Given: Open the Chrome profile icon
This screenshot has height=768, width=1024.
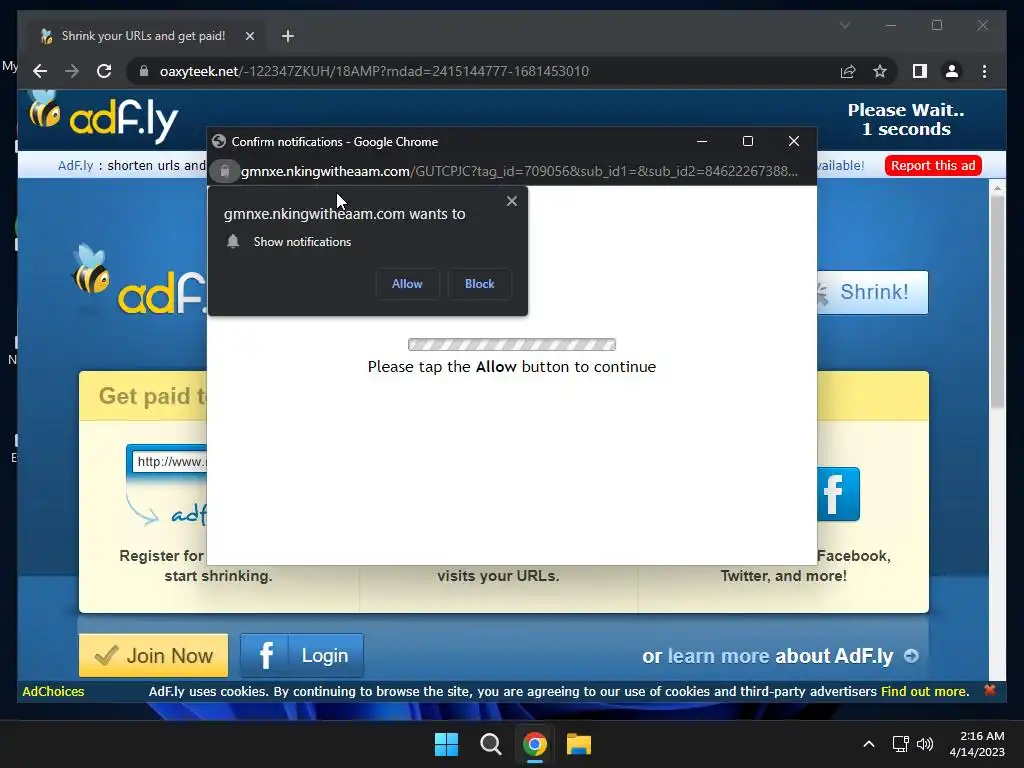Looking at the screenshot, I should [x=952, y=71].
